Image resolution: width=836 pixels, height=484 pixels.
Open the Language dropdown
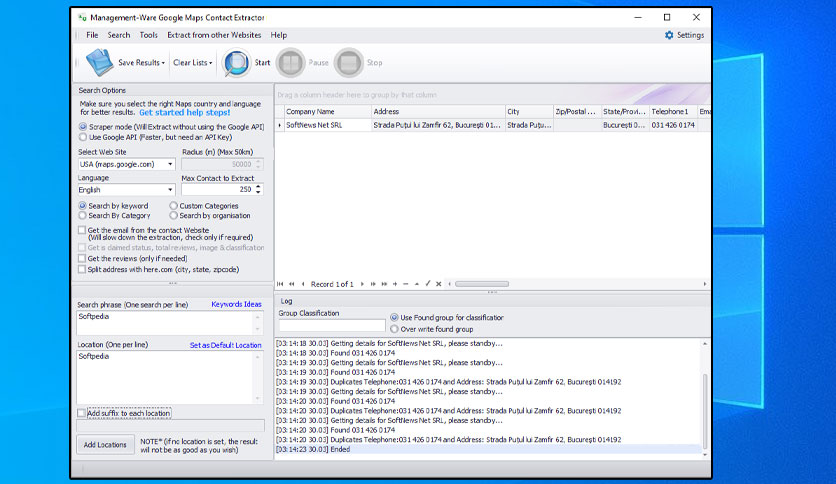170,190
